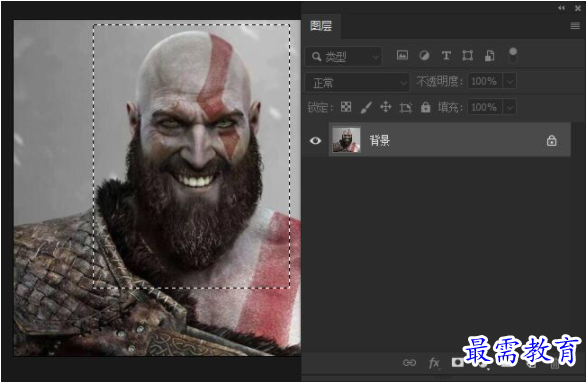The image size is (587, 382).
Task: Add a layer mask icon
Action: click(457, 363)
